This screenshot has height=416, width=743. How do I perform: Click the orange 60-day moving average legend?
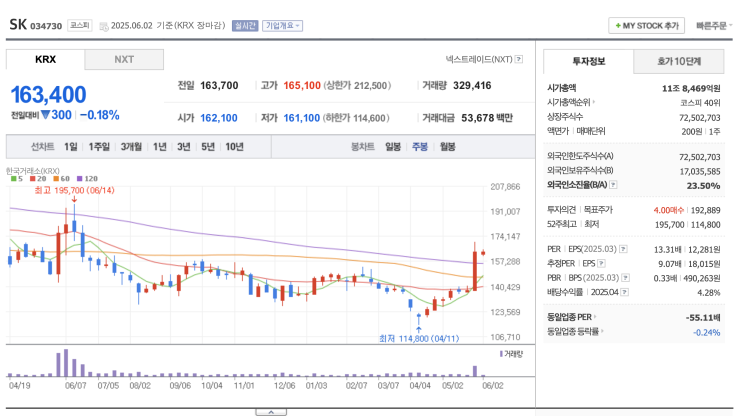(62, 179)
